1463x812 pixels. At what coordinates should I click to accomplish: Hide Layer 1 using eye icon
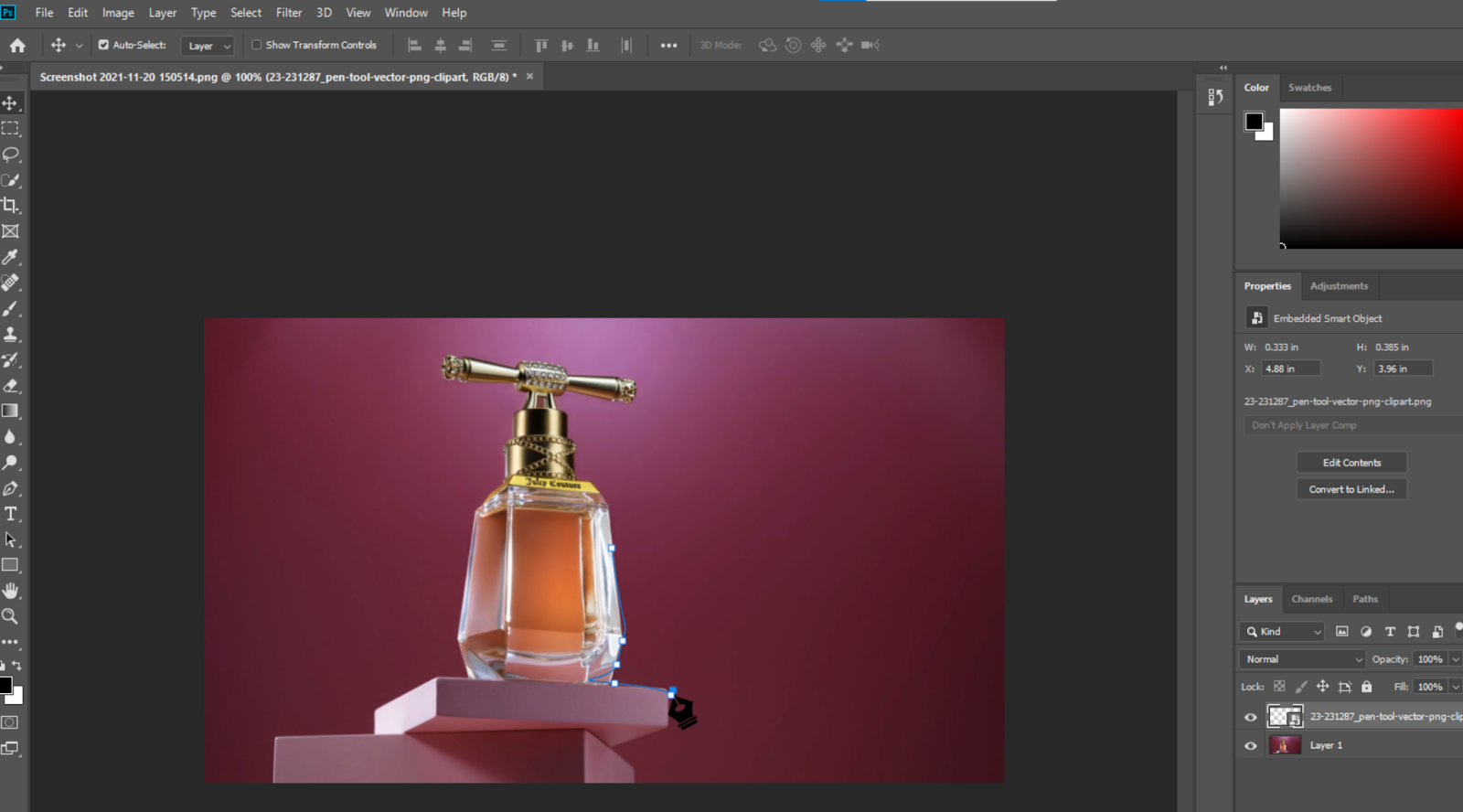tap(1251, 746)
